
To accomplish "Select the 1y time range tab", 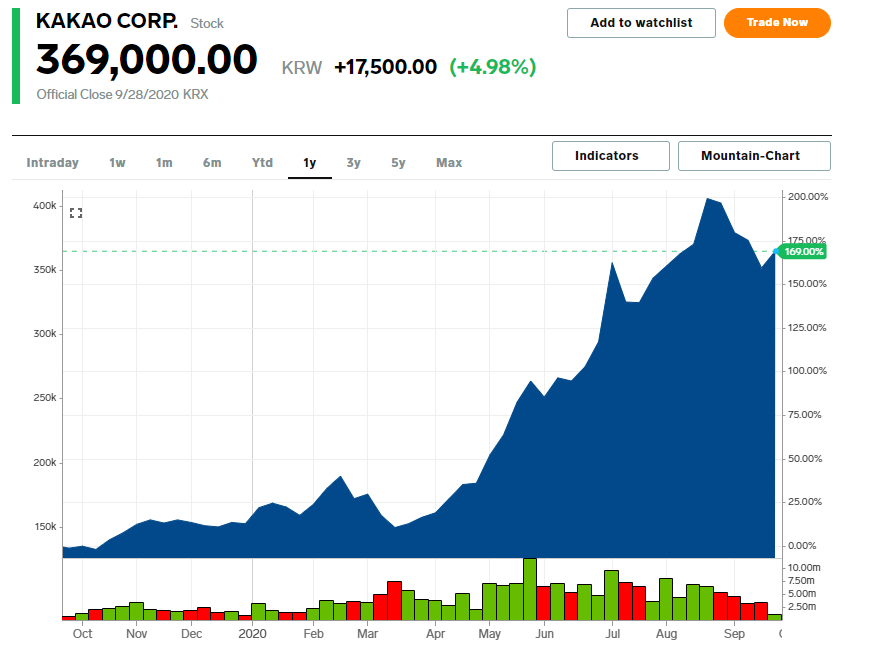I will pos(309,163).
